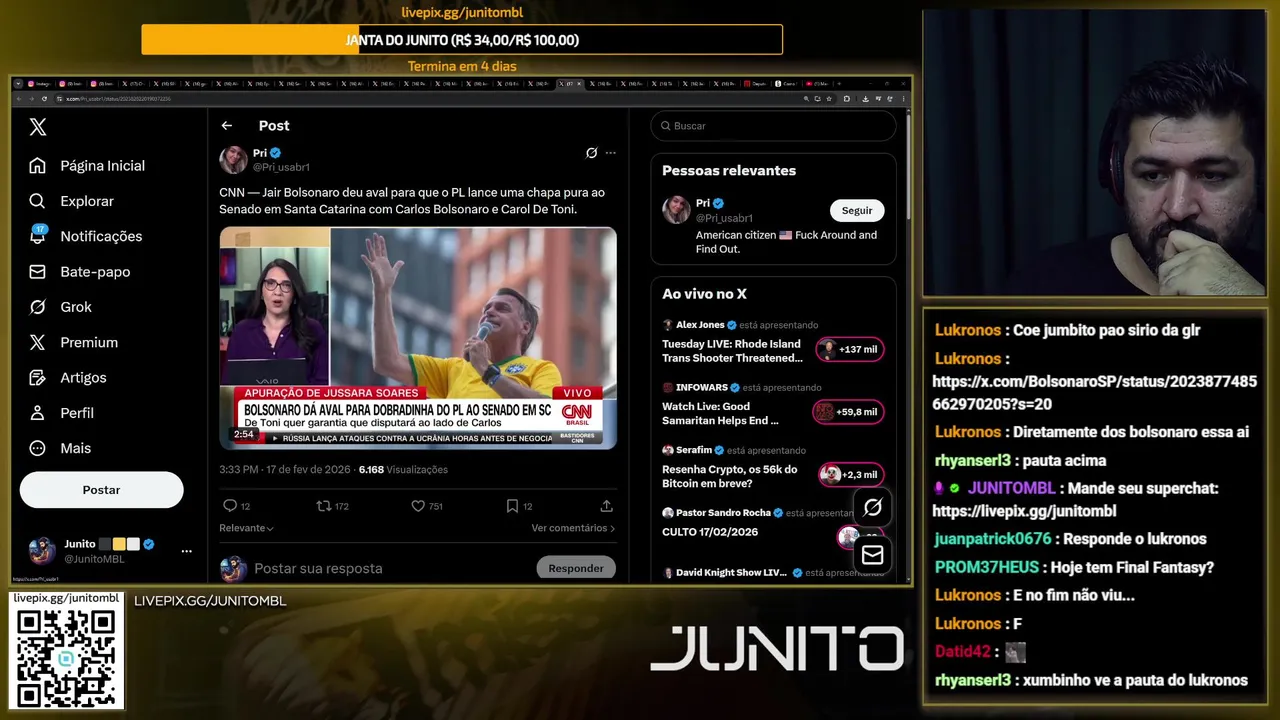Click the floating Grok button

tap(873, 508)
